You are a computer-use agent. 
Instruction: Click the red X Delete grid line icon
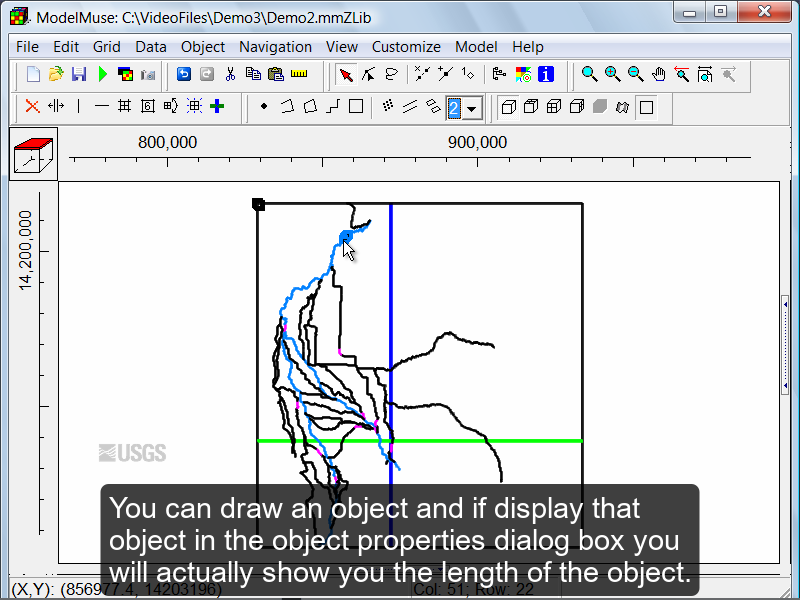point(32,106)
